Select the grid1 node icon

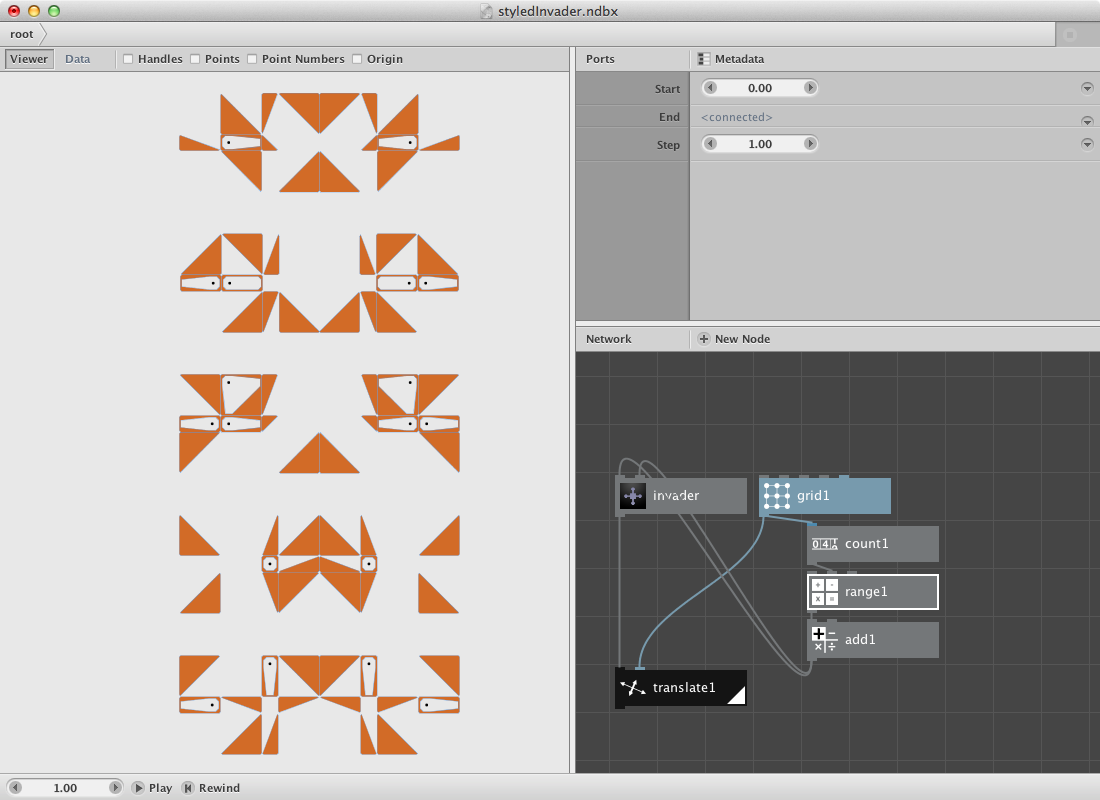[x=777, y=496]
